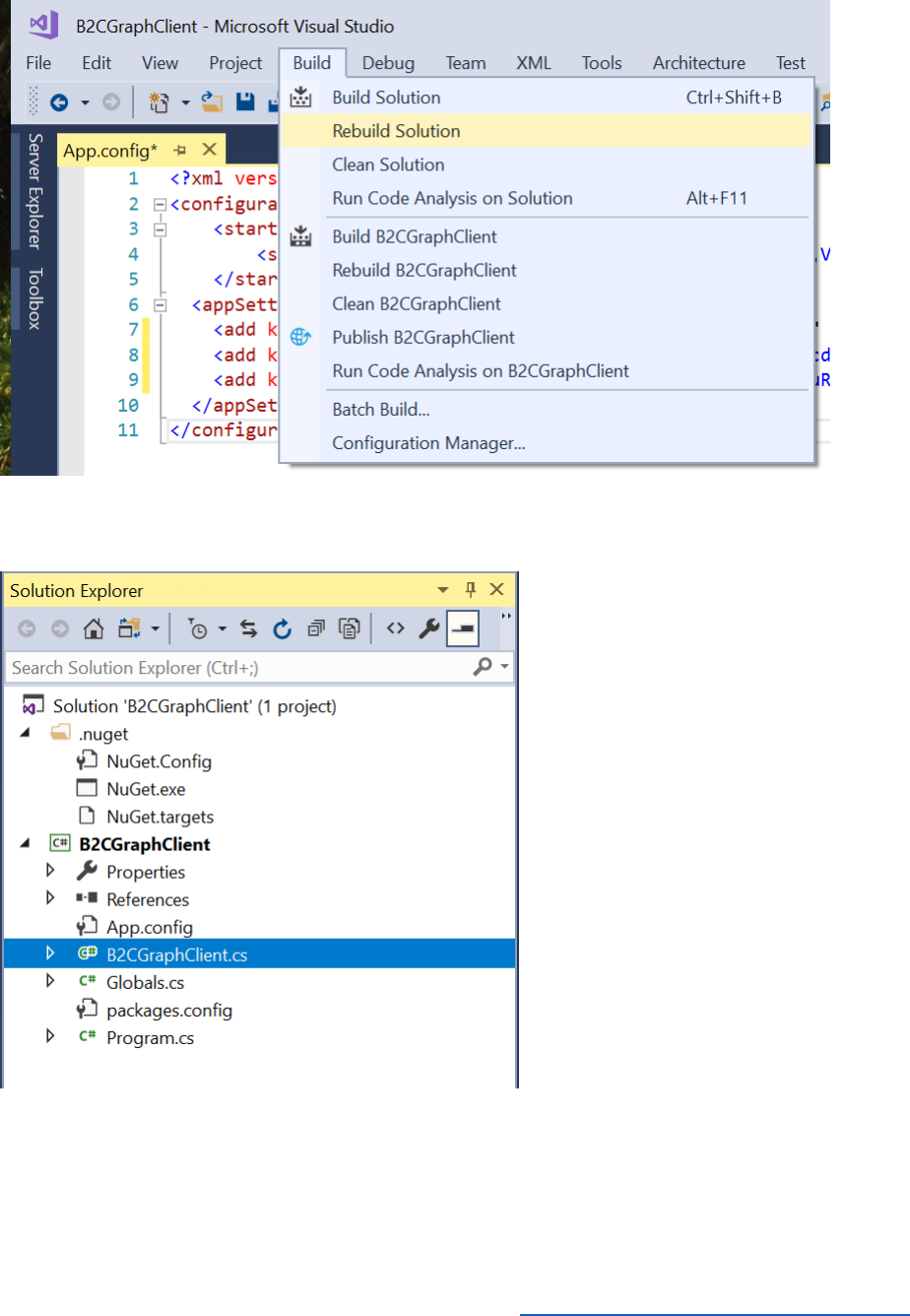Pin the App.config tab
Screen dimensions: 910x1316
(x=180, y=151)
